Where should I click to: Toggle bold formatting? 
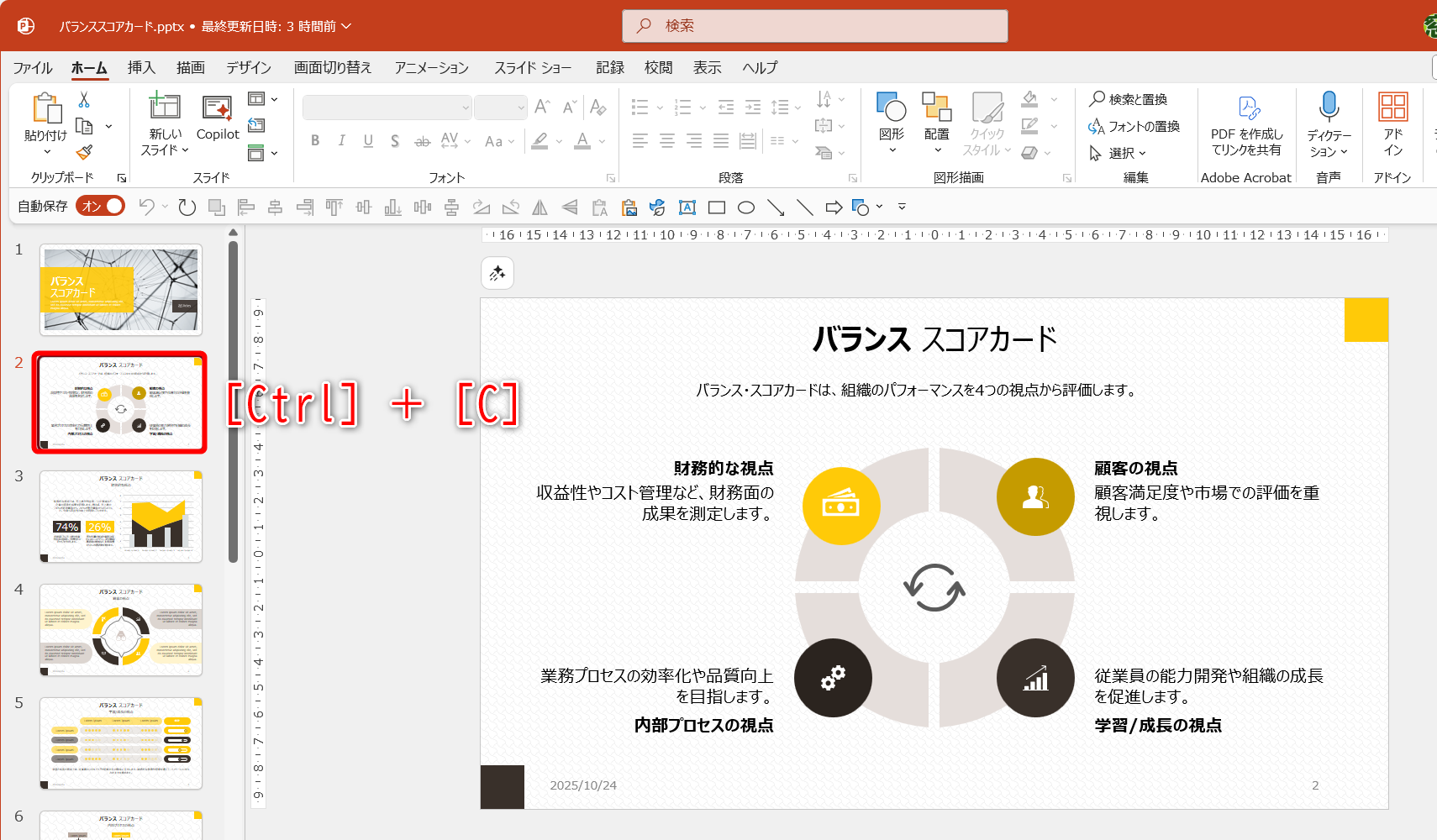click(x=315, y=141)
